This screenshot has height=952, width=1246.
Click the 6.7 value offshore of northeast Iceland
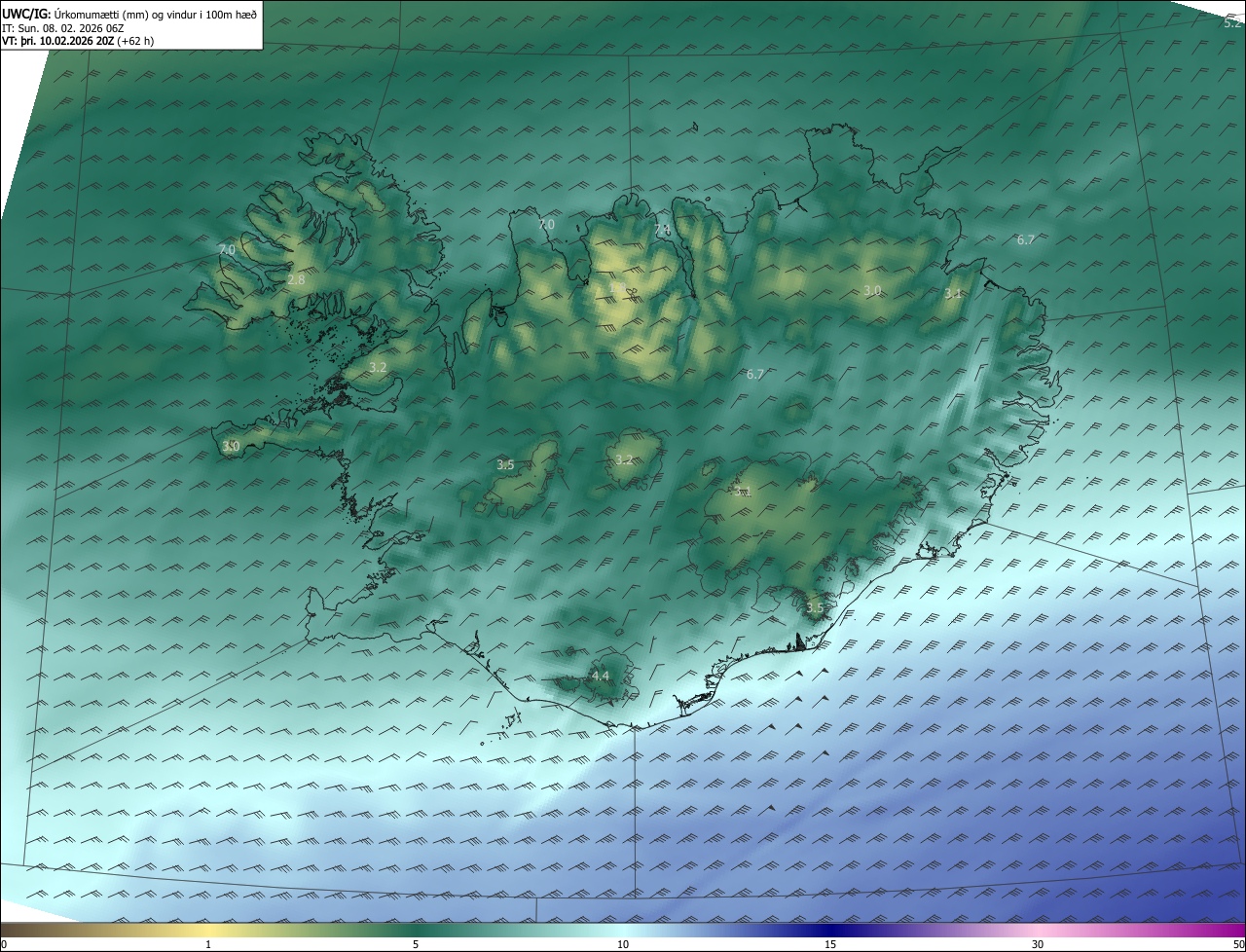(x=1026, y=239)
